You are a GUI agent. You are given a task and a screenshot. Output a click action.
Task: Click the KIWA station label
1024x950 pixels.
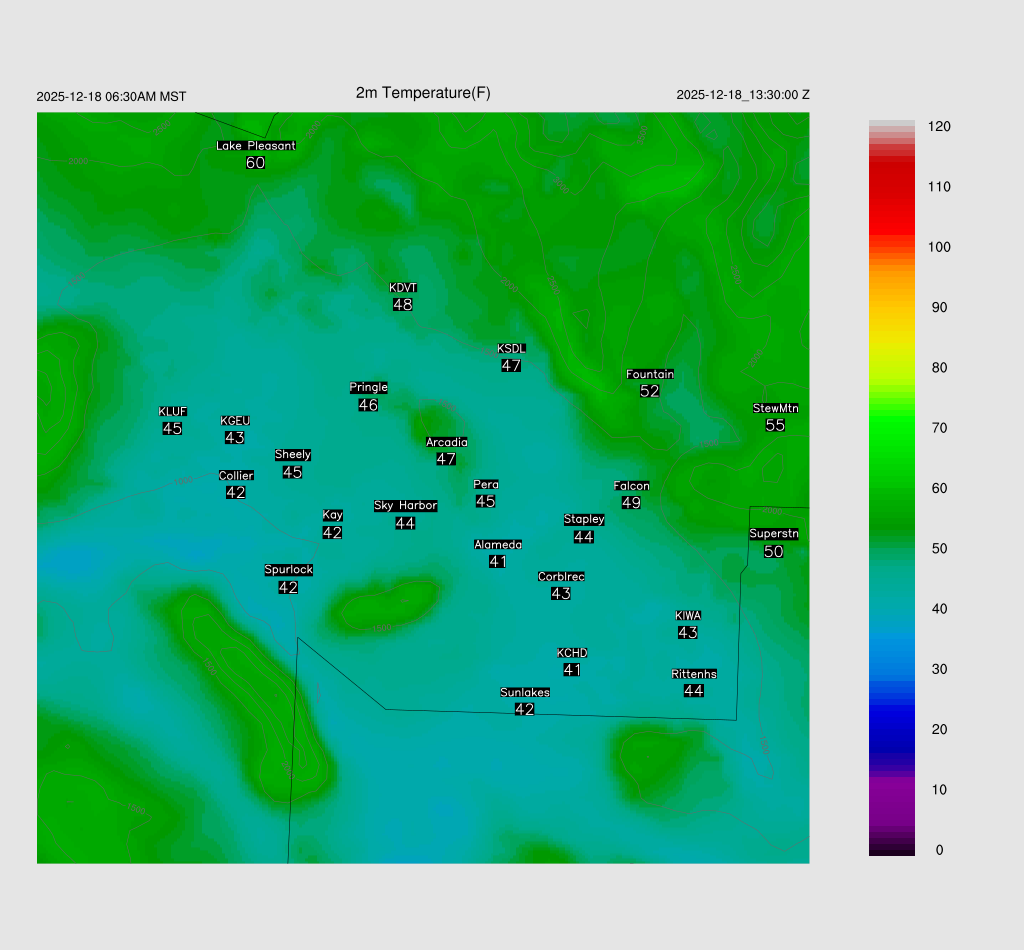tap(688, 615)
